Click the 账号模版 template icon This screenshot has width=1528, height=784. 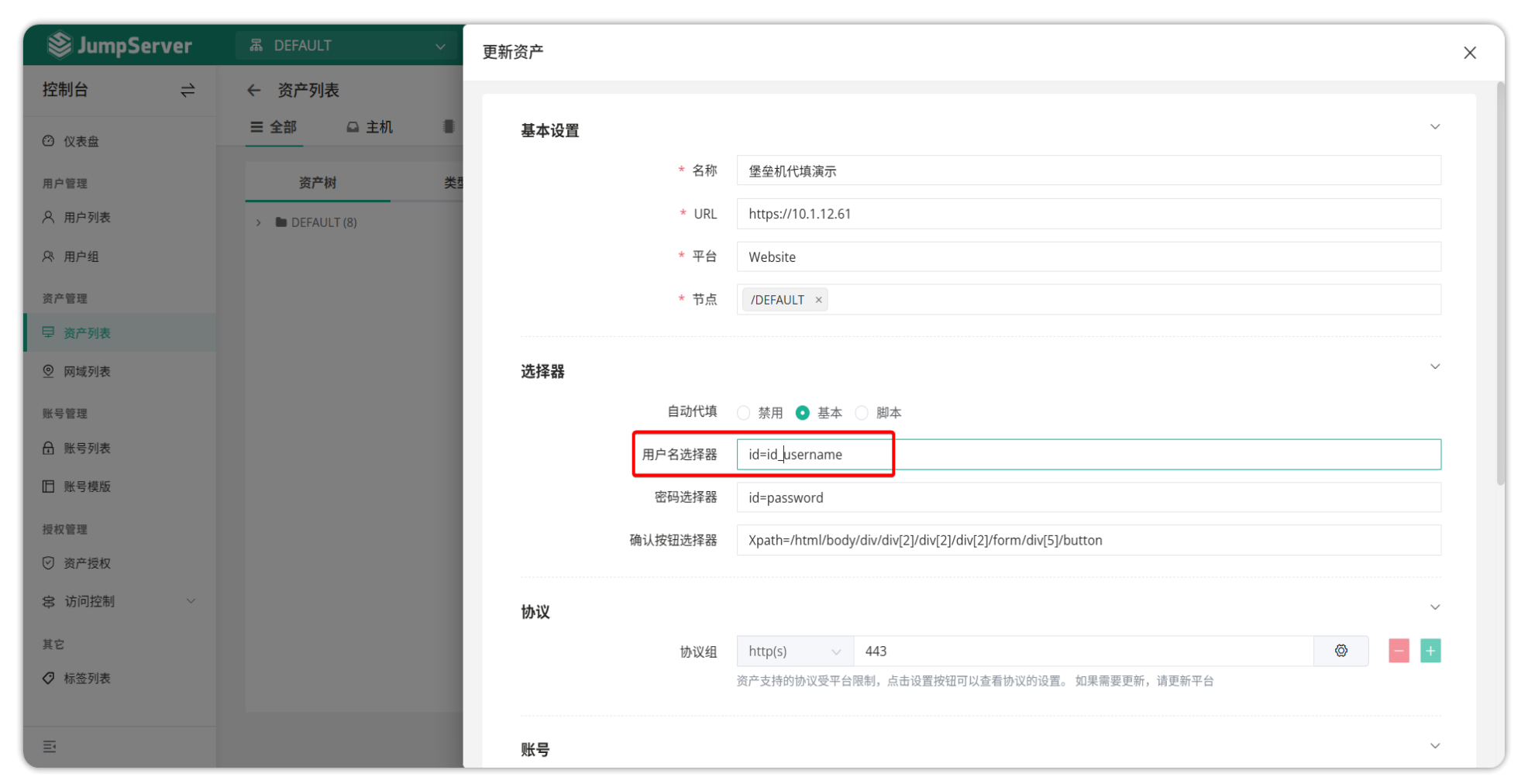(48, 486)
